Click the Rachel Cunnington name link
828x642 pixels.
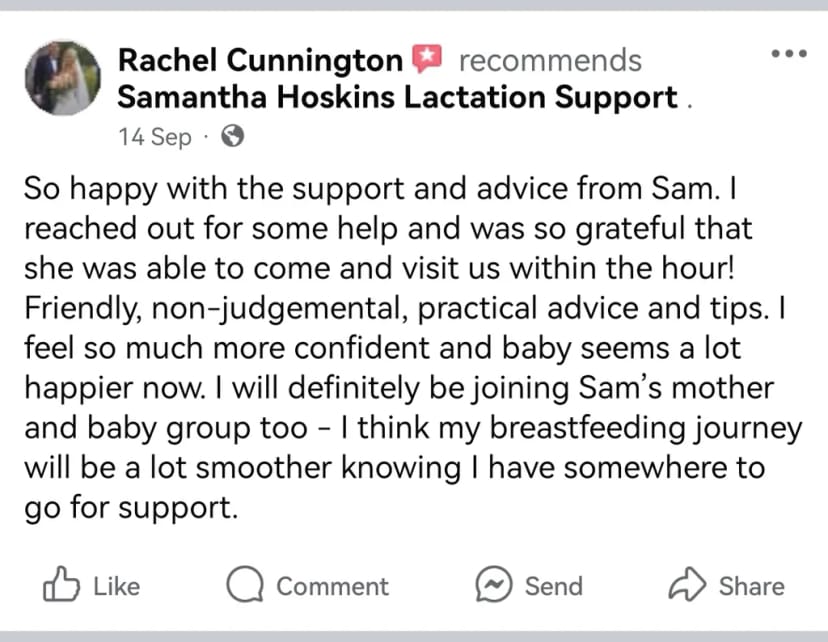260,60
